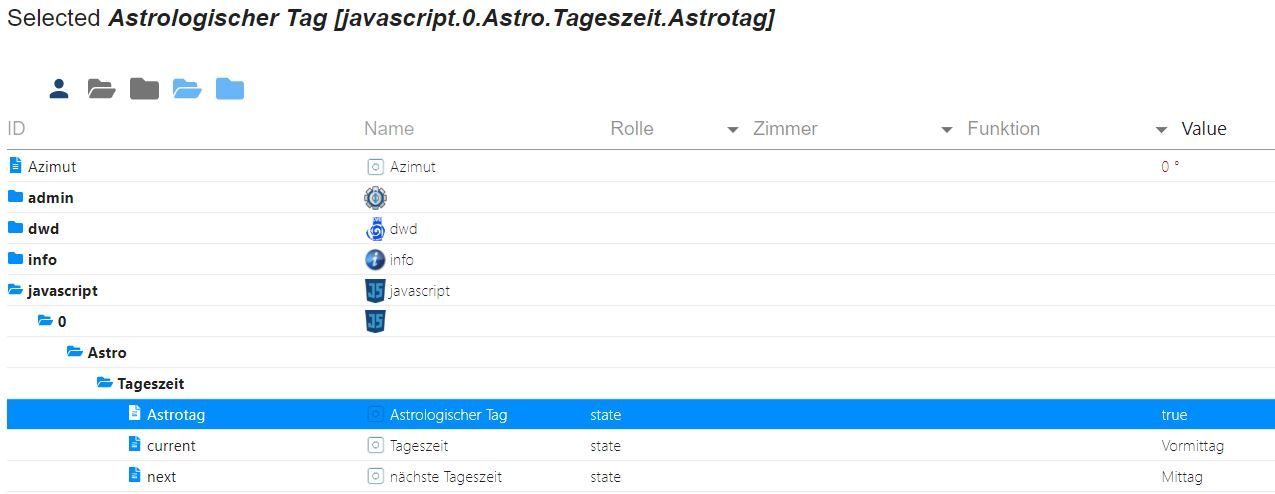Click the ID filter field
The height and width of the screenshot is (494, 1275).
tap(180, 129)
